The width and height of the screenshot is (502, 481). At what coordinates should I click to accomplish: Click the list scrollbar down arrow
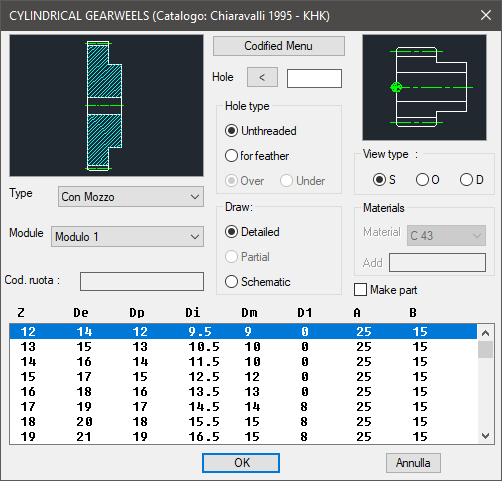(485, 436)
